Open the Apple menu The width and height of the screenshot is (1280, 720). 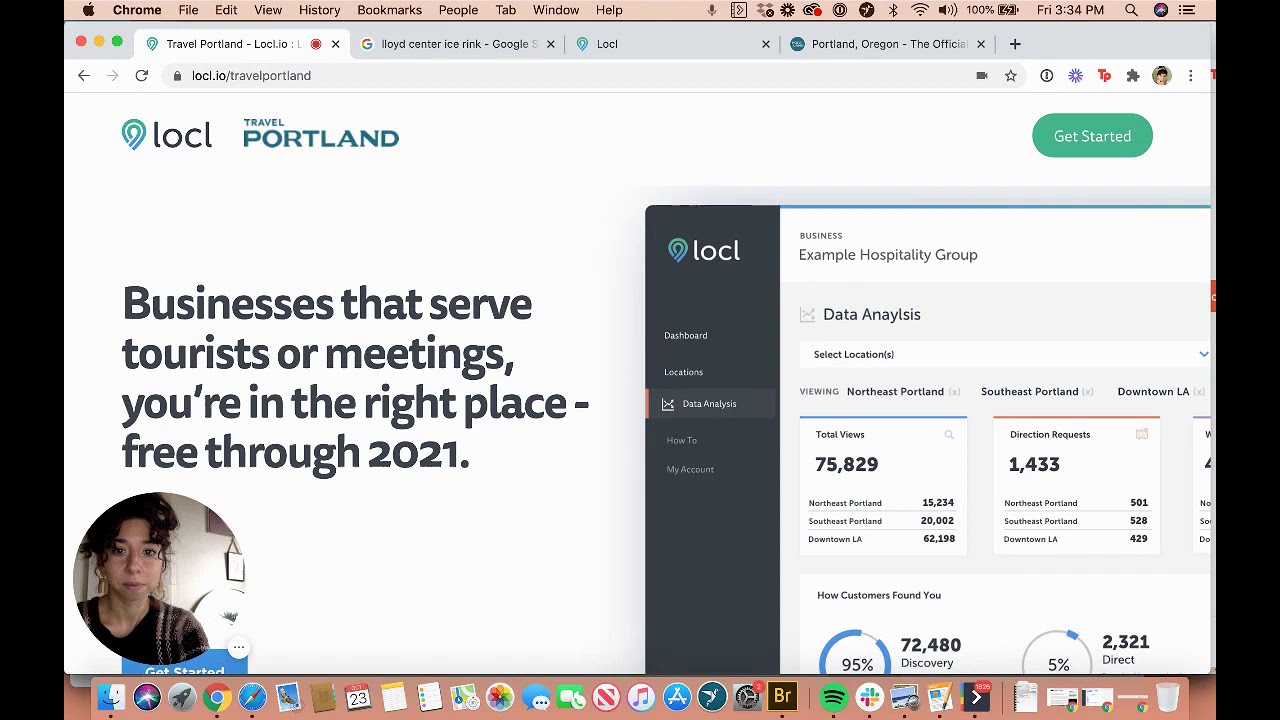click(88, 10)
